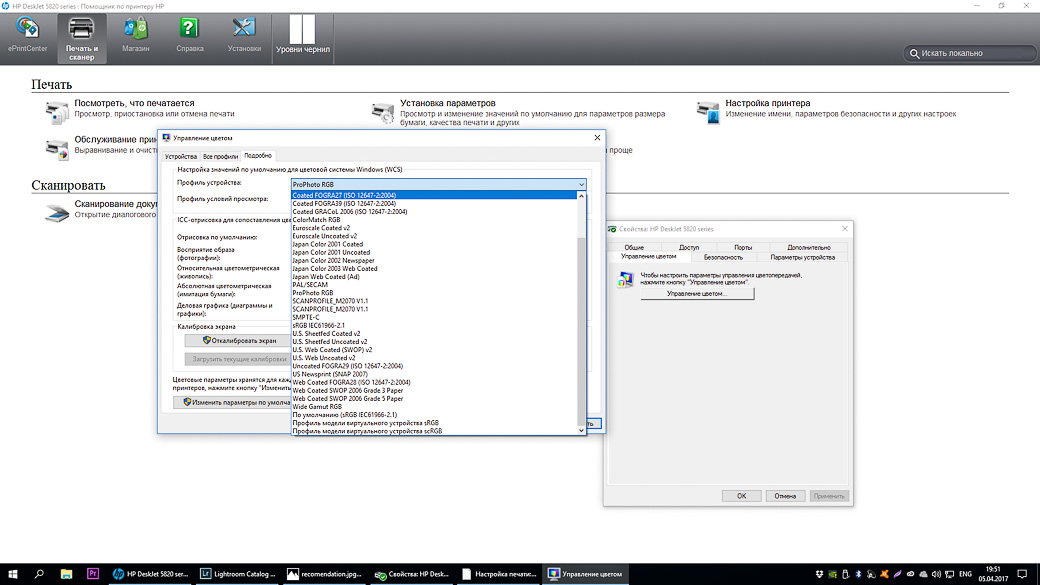Open Дополнительно tab in Свойства window
1040x585 pixels.
[809, 247]
